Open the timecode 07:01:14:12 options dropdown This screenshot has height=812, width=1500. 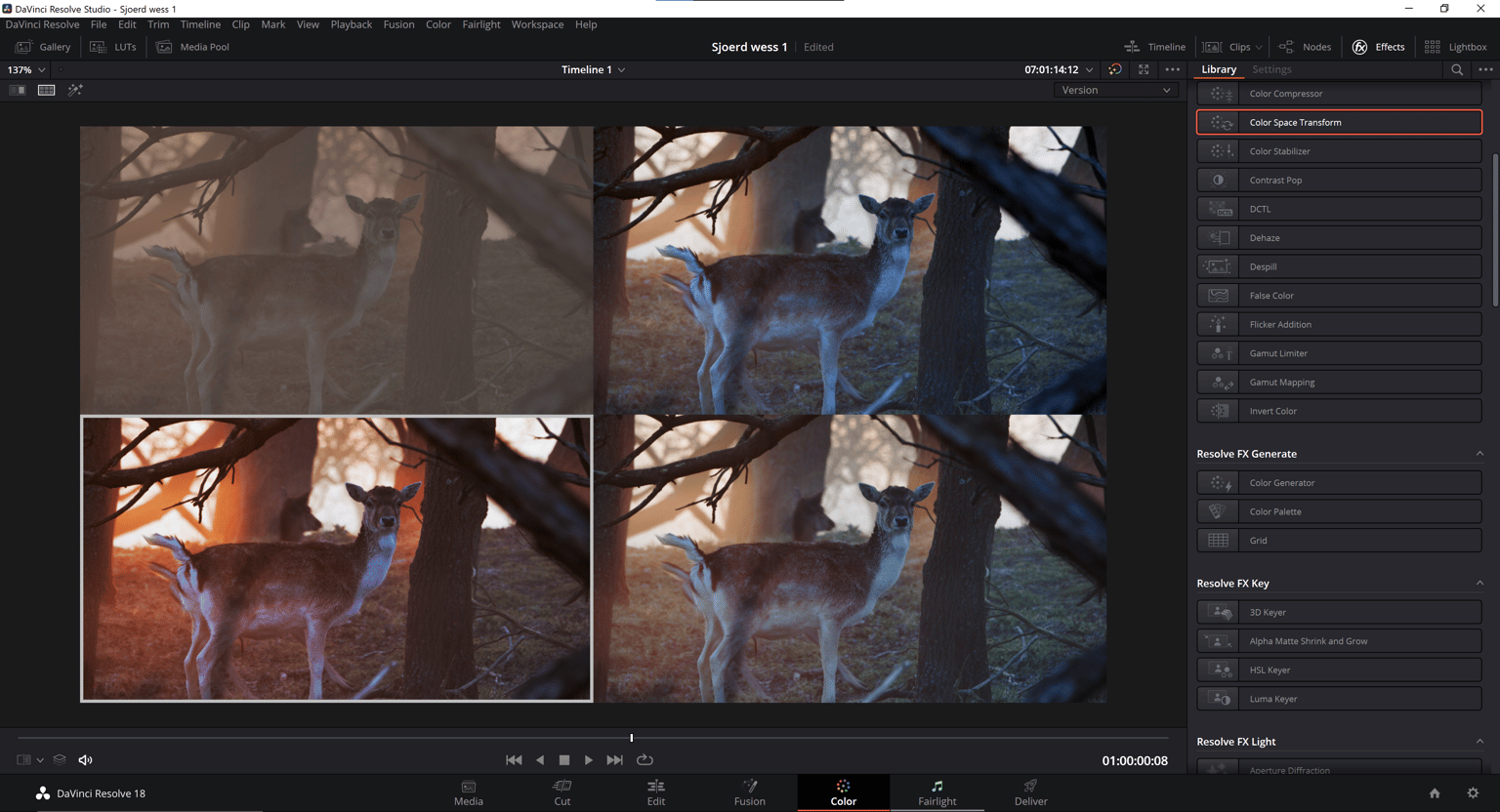(x=1089, y=70)
